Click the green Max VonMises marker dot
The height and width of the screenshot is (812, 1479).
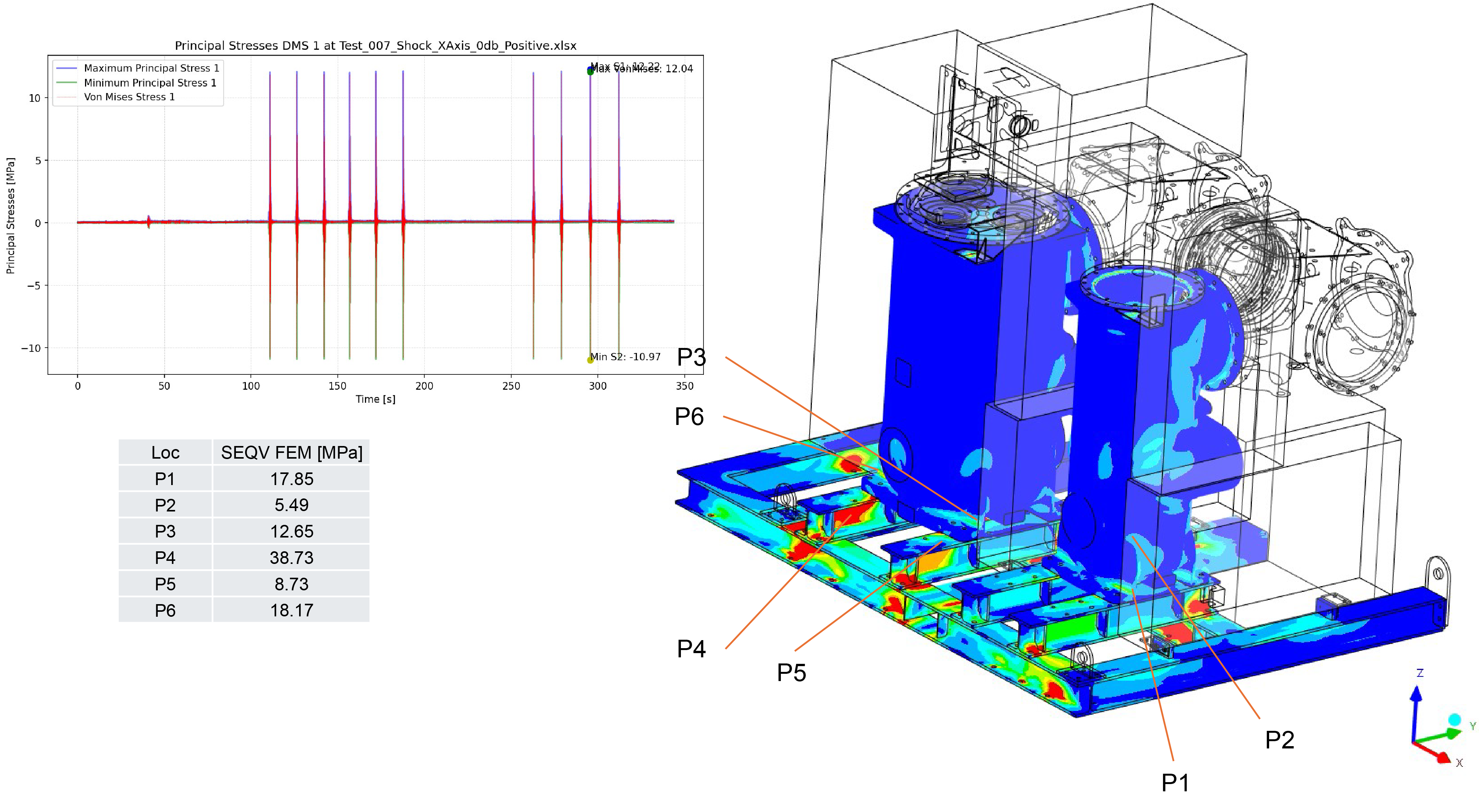[x=590, y=72]
